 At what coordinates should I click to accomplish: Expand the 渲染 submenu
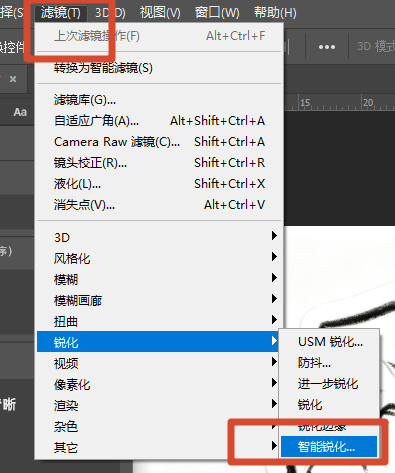pyautogui.click(x=157, y=405)
